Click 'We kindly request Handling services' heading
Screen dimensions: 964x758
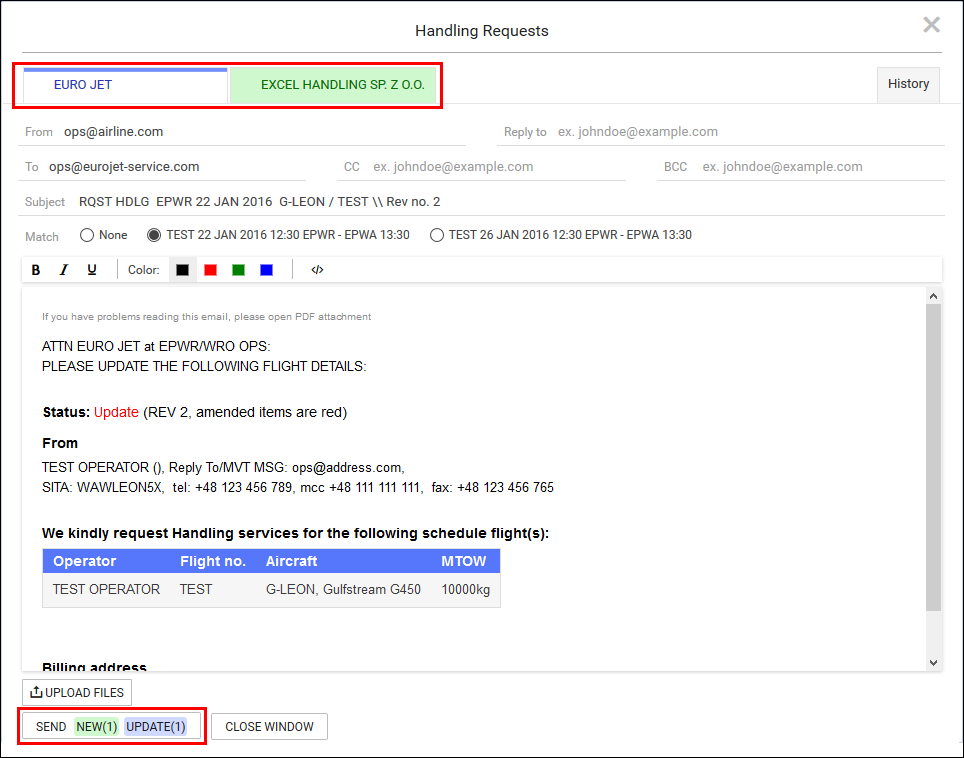(295, 533)
